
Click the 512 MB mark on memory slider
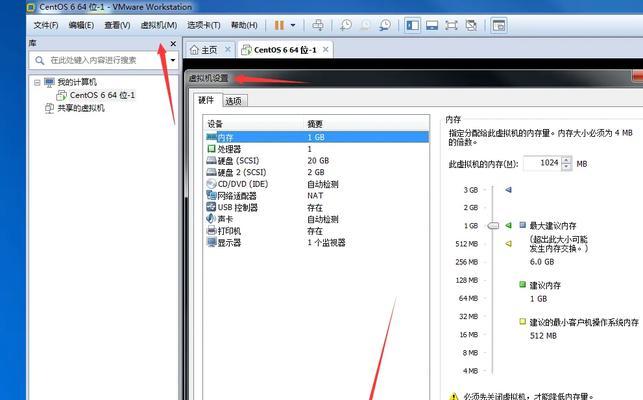point(467,244)
